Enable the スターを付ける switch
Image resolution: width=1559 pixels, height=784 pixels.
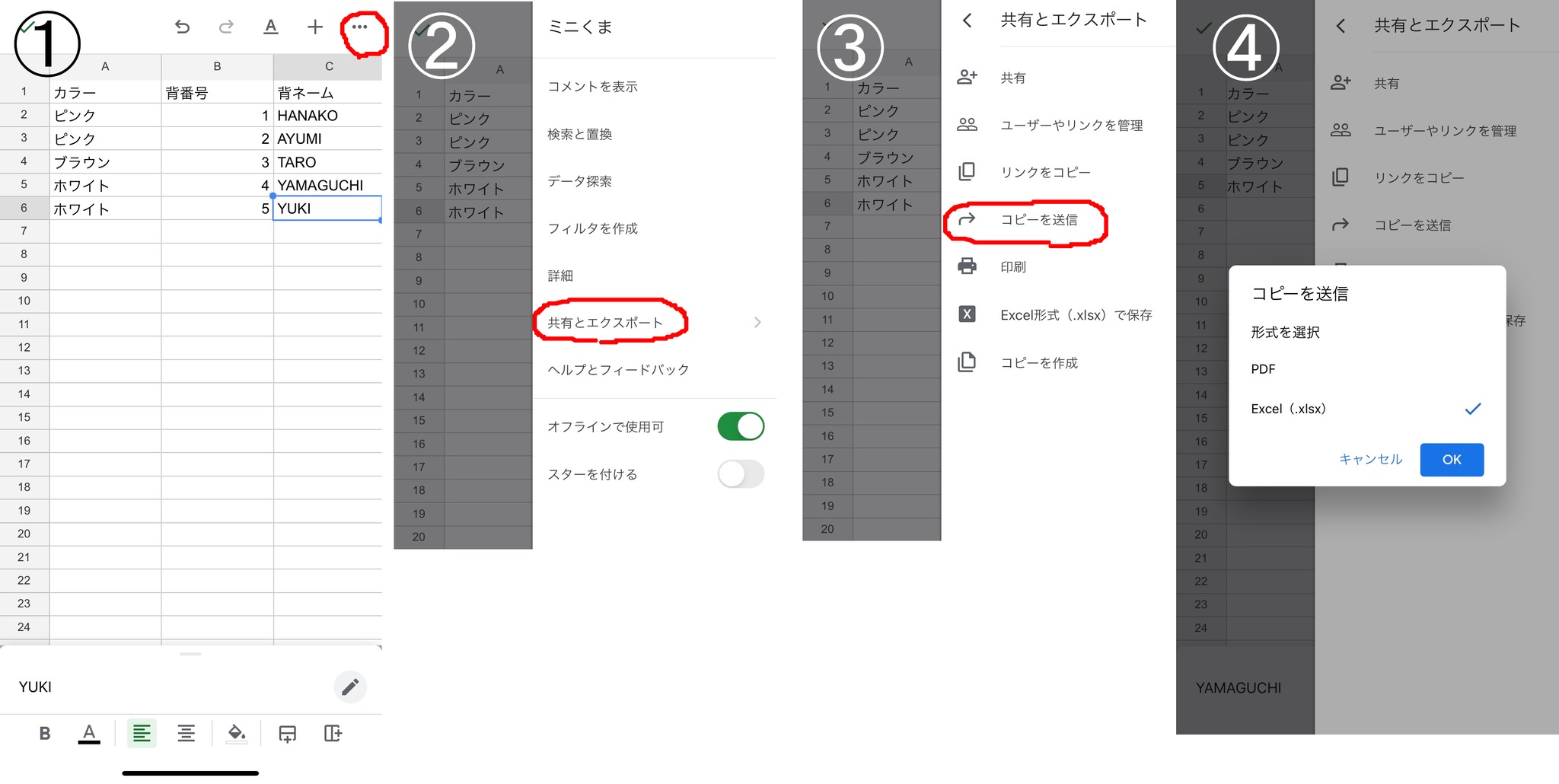point(741,474)
